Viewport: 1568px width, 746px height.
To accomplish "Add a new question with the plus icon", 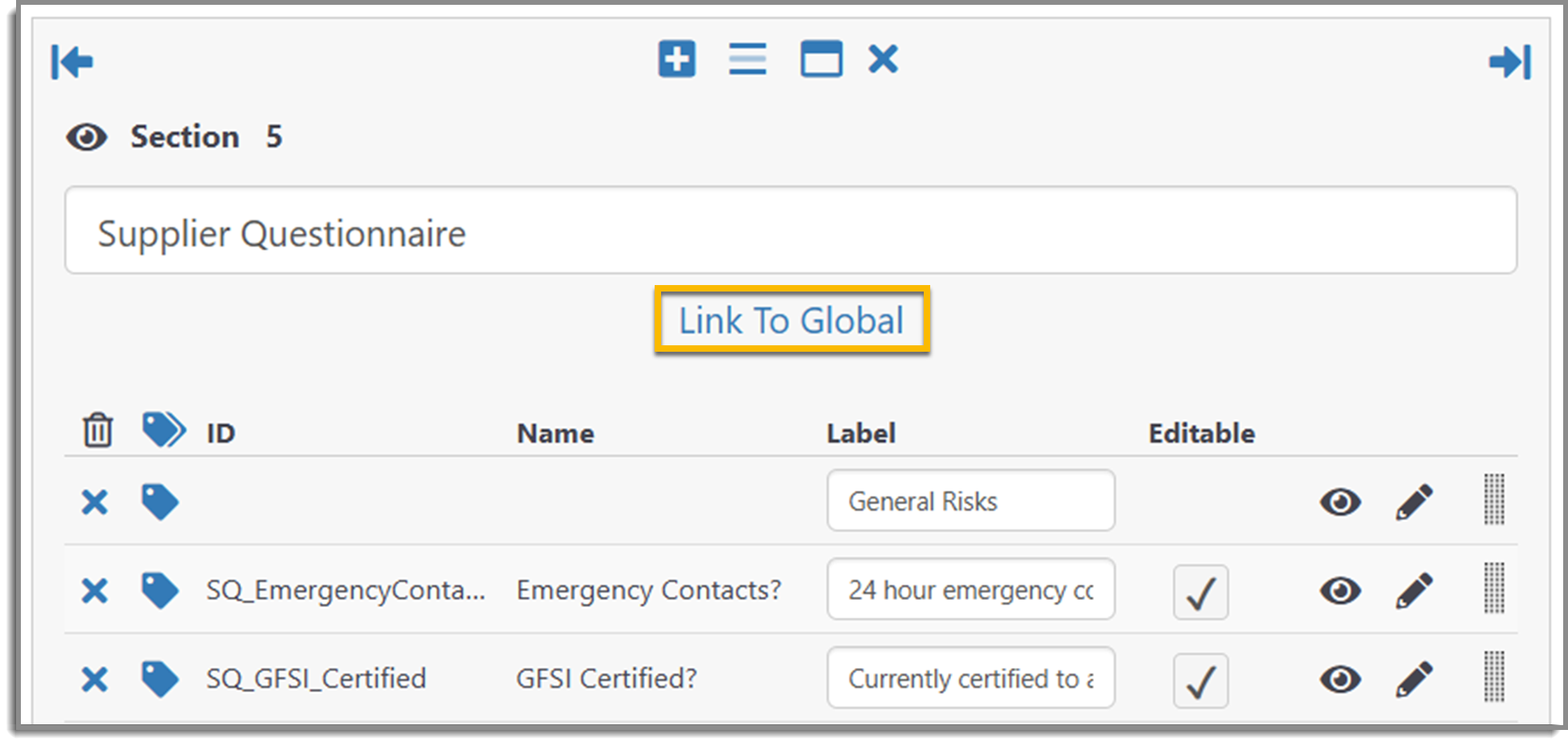I will [676, 59].
